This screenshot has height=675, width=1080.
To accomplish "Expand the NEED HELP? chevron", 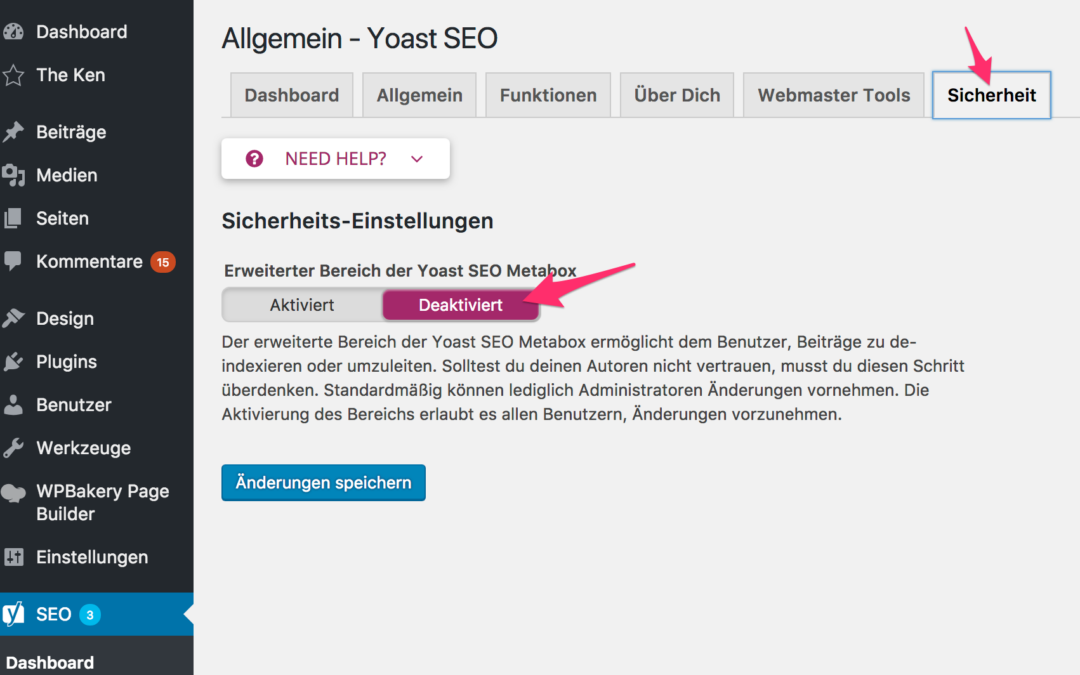I will click(417, 159).
